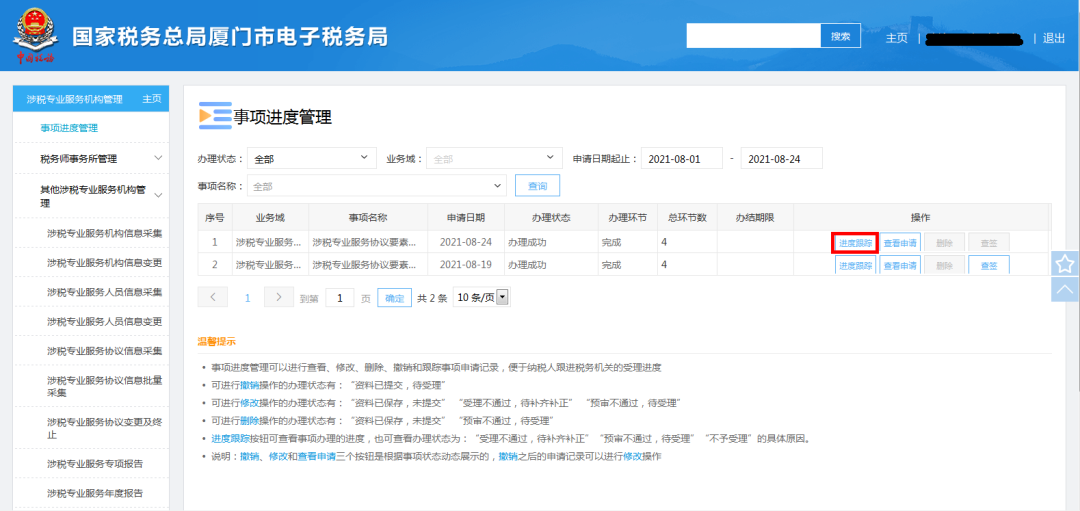Open 涉税专业服务机构信息采集
This screenshot has width=1080, height=511.
pyautogui.click(x=105, y=233)
